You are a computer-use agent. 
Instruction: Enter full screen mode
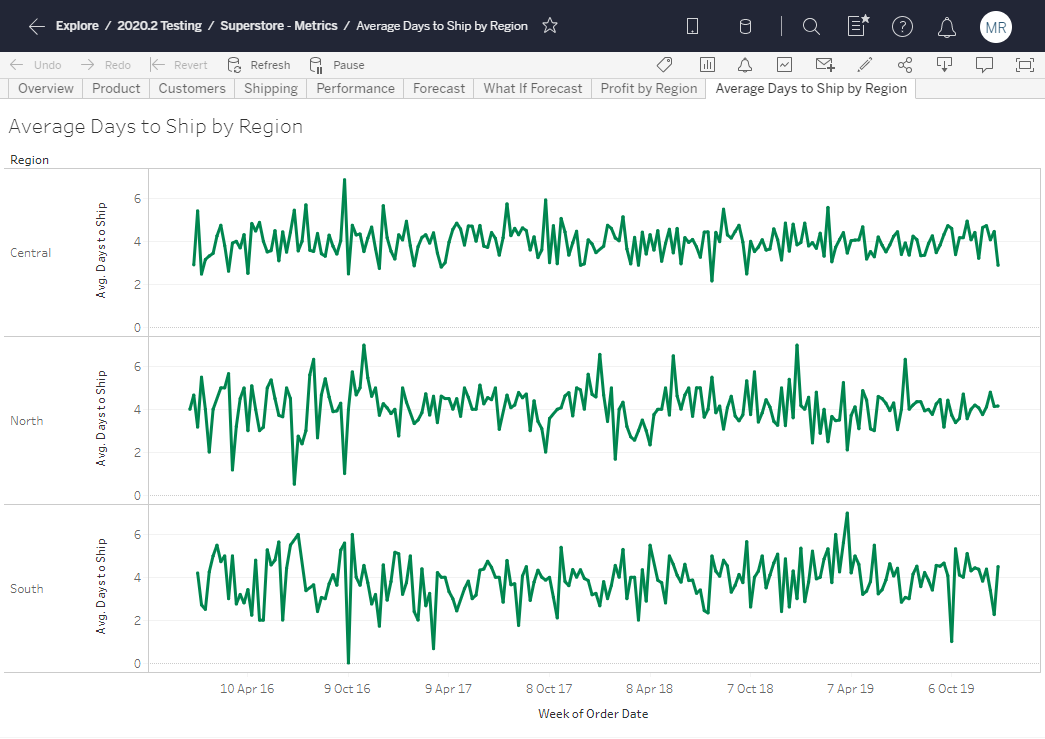coord(1024,65)
